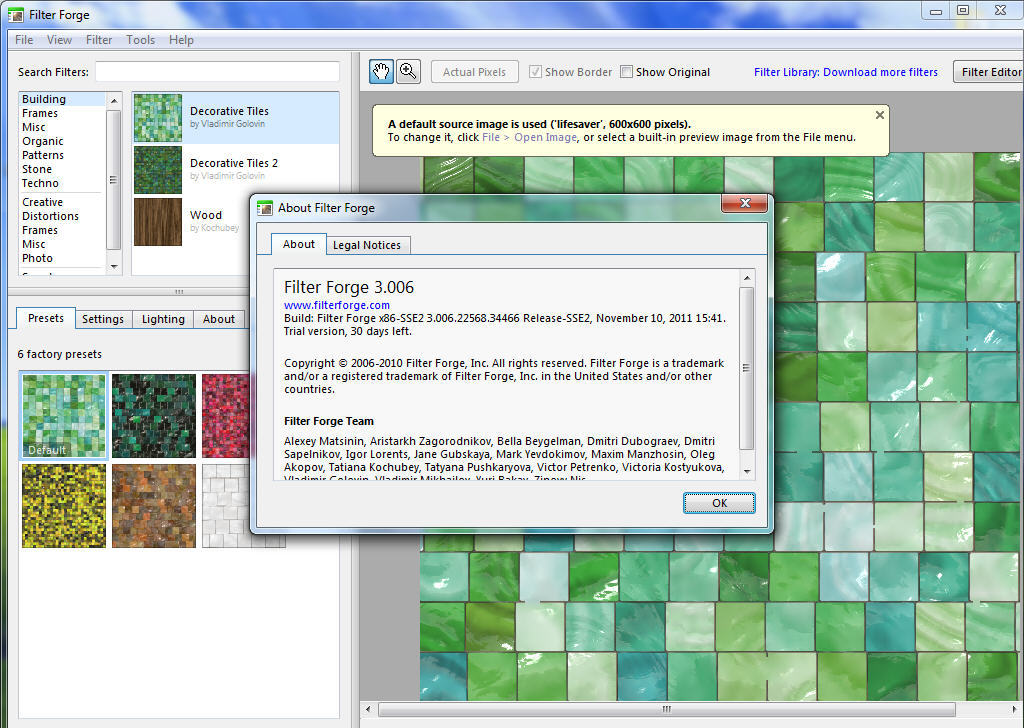The height and width of the screenshot is (728, 1024).
Task: Pick the red factory preset thumbnail
Action: [225, 416]
